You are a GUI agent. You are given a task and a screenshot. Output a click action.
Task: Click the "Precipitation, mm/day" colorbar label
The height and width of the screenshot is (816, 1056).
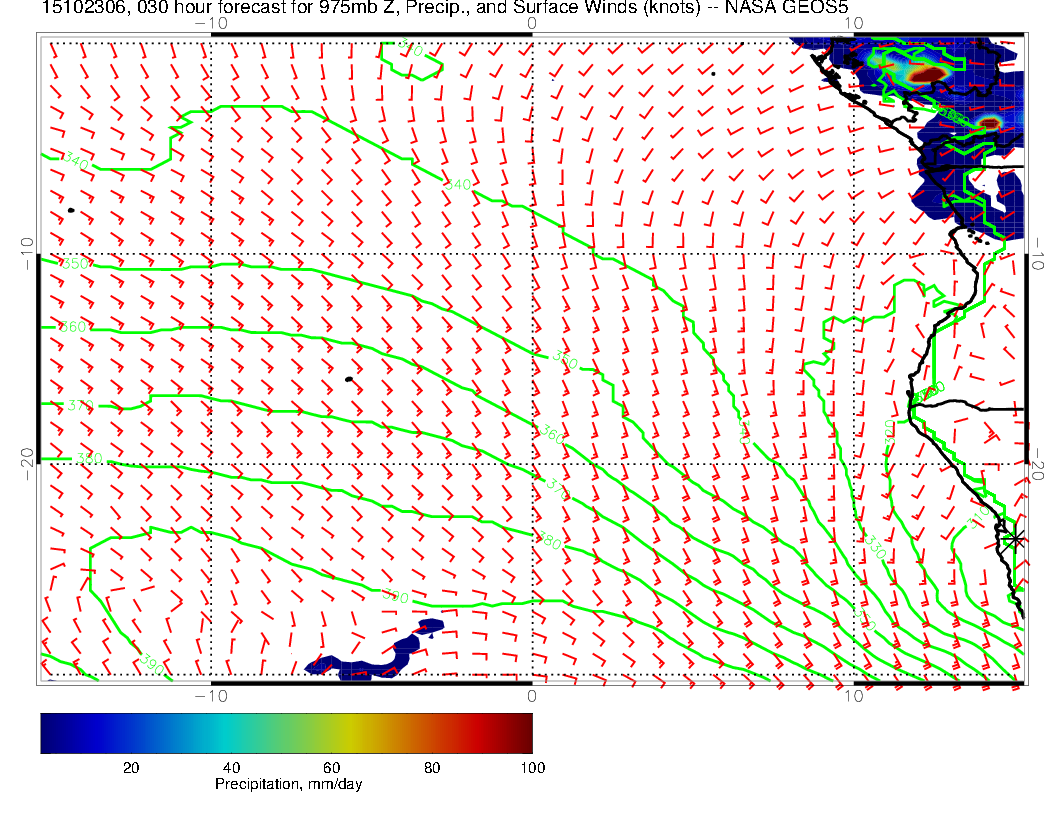pos(288,785)
